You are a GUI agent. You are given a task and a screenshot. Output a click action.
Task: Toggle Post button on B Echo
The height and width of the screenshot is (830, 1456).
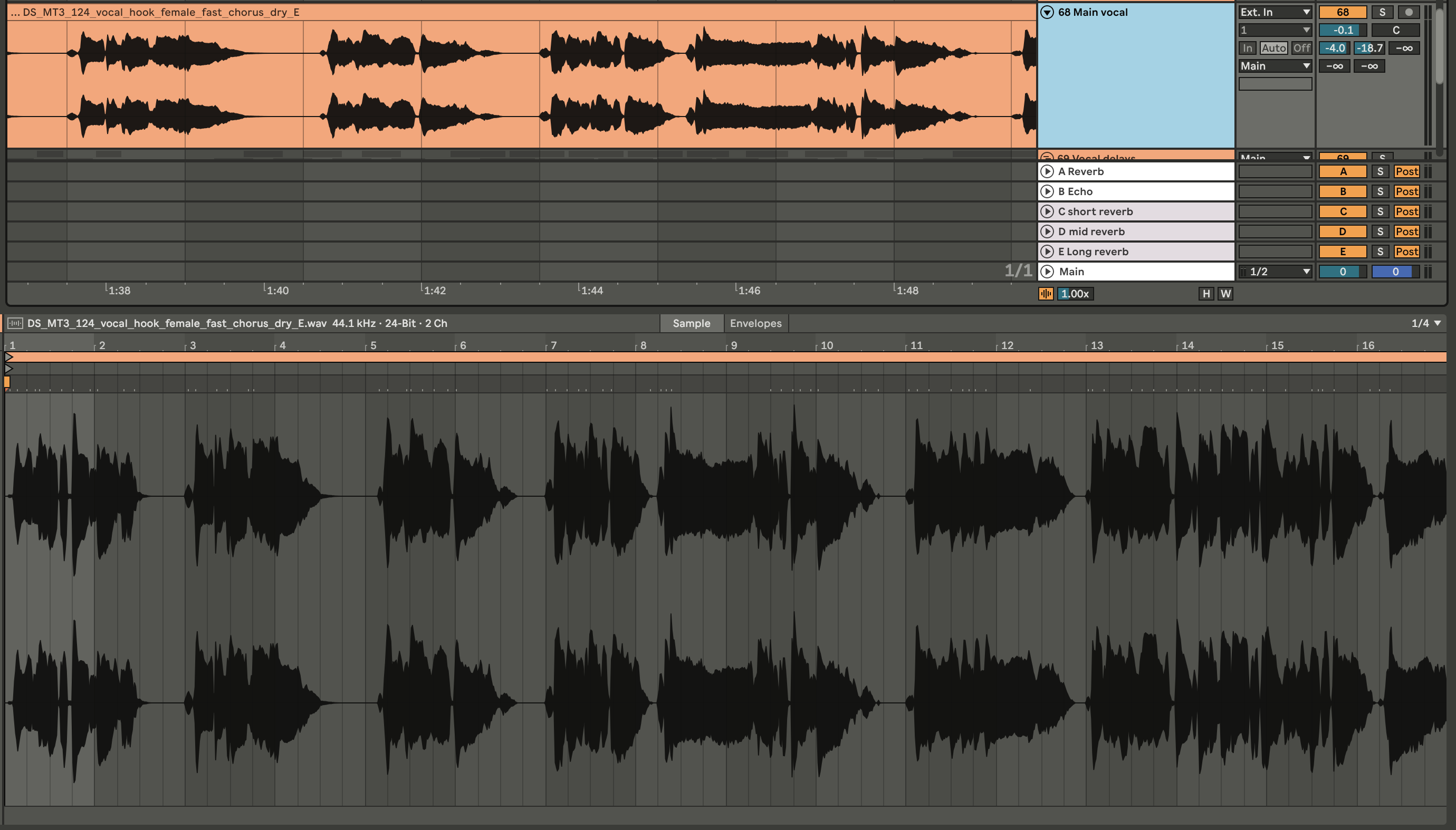(1406, 191)
